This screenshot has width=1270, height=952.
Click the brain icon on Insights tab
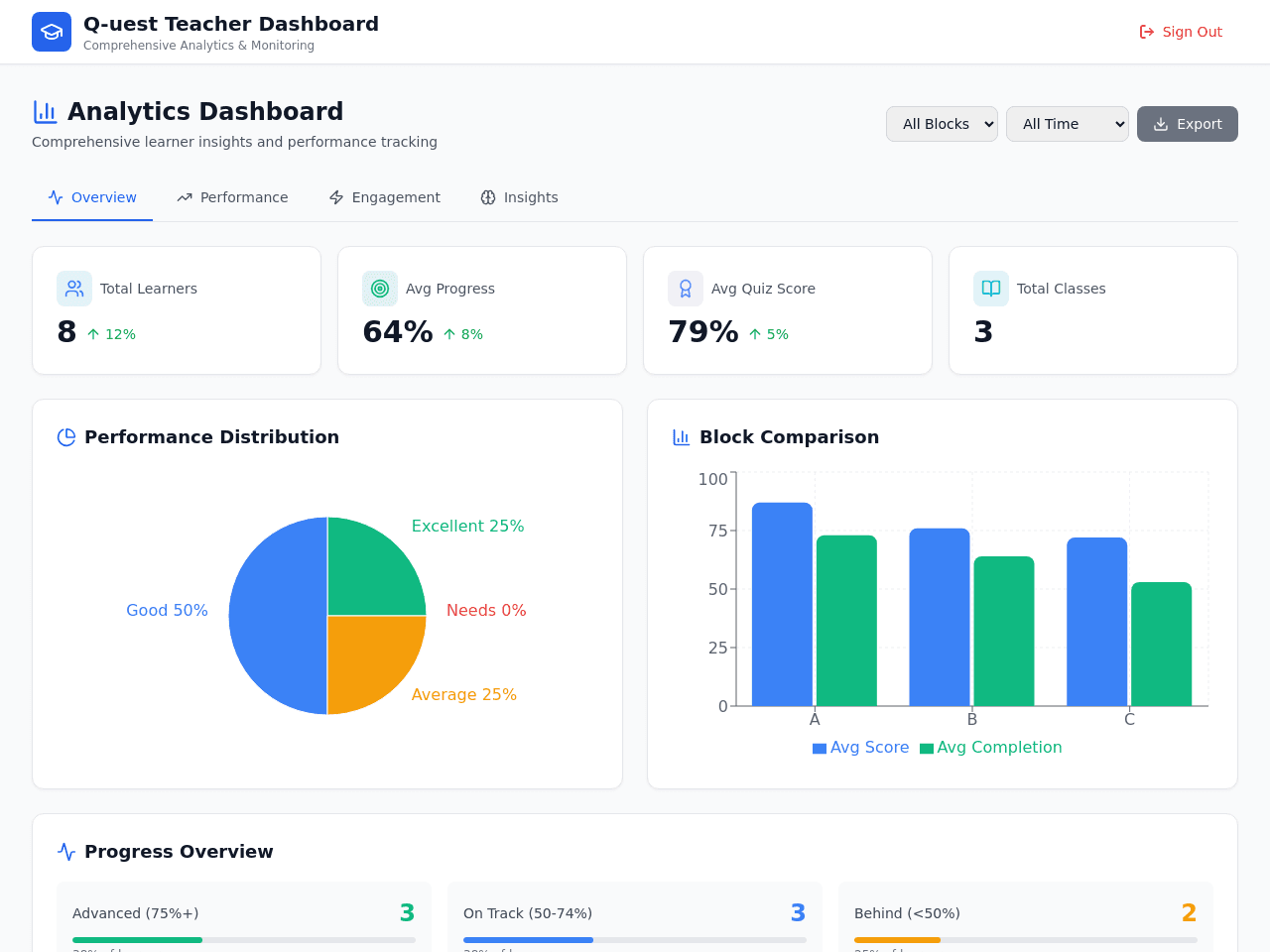click(x=488, y=197)
